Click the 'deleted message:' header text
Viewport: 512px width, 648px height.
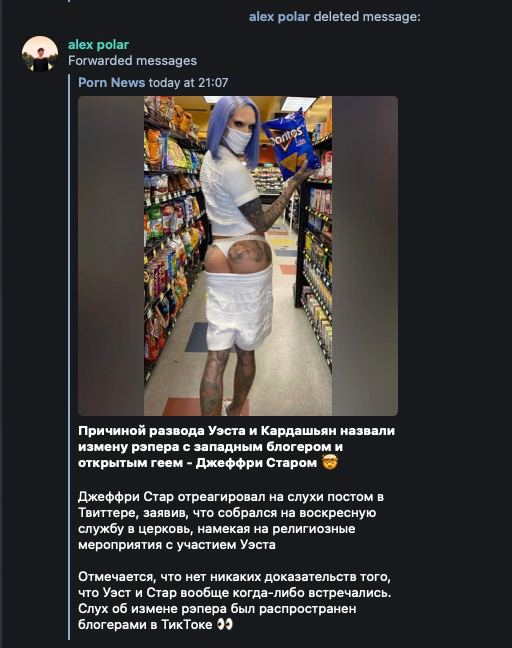(367, 17)
